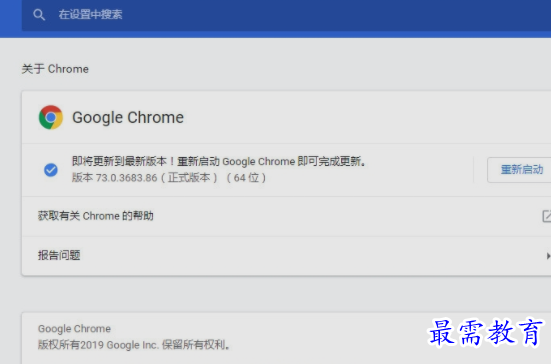Click the Google Chrome title text in card

(x=128, y=117)
